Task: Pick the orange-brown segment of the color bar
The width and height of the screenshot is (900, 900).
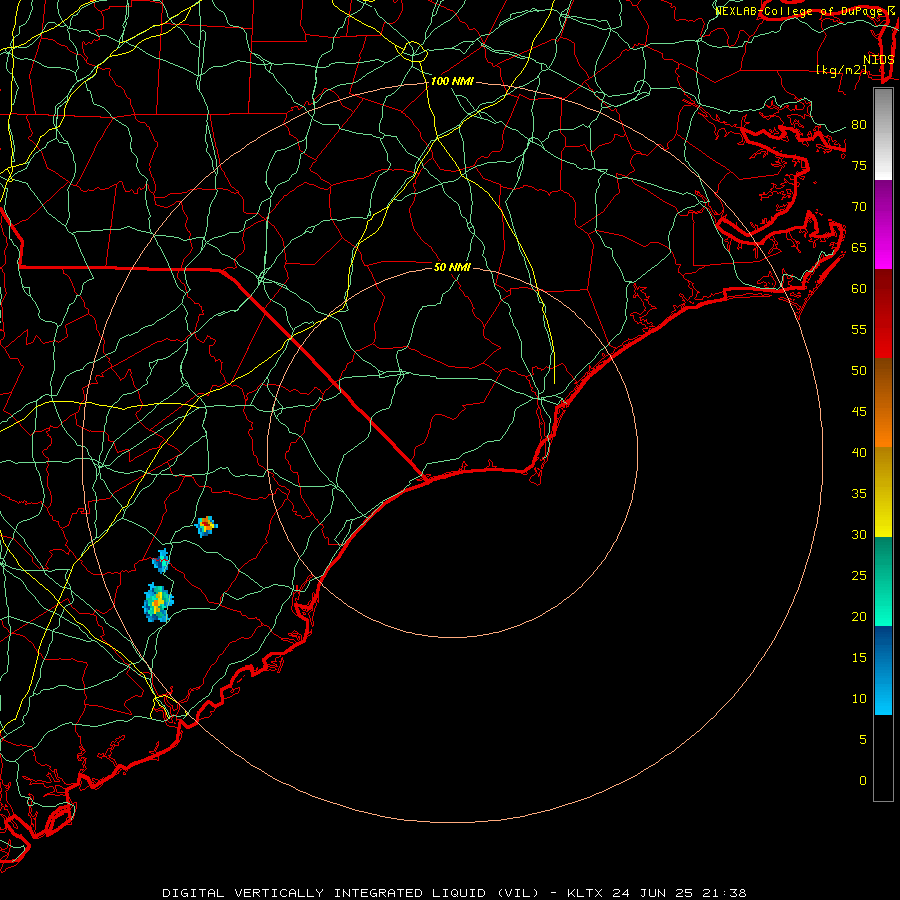Action: pyautogui.click(x=883, y=403)
